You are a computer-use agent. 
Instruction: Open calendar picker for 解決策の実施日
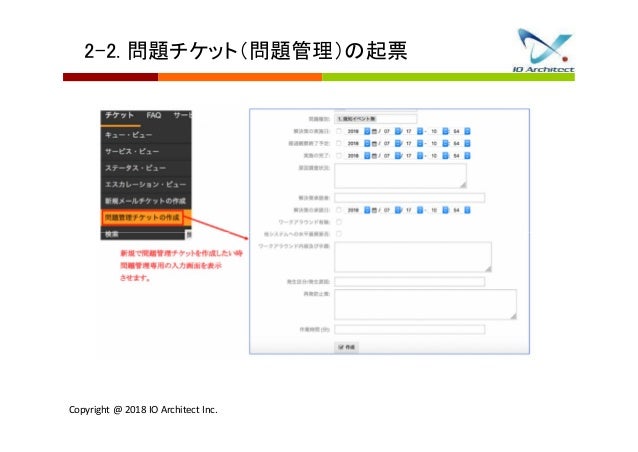click(374, 131)
